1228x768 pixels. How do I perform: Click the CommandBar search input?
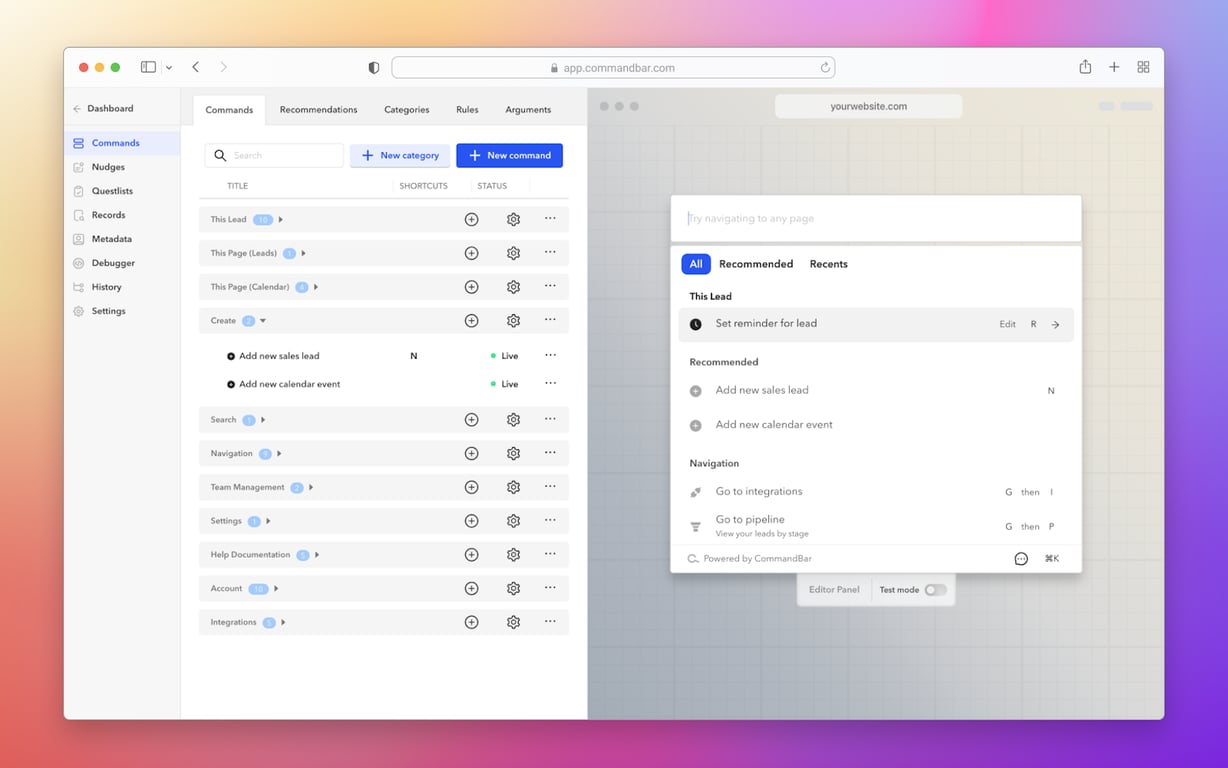click(x=876, y=218)
